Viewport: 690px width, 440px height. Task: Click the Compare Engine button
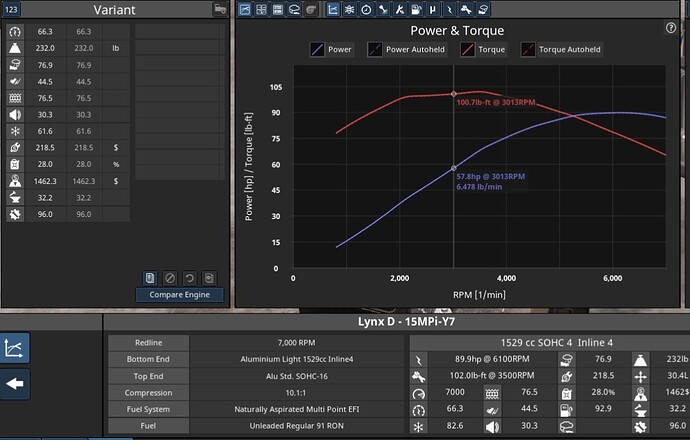tap(180, 295)
